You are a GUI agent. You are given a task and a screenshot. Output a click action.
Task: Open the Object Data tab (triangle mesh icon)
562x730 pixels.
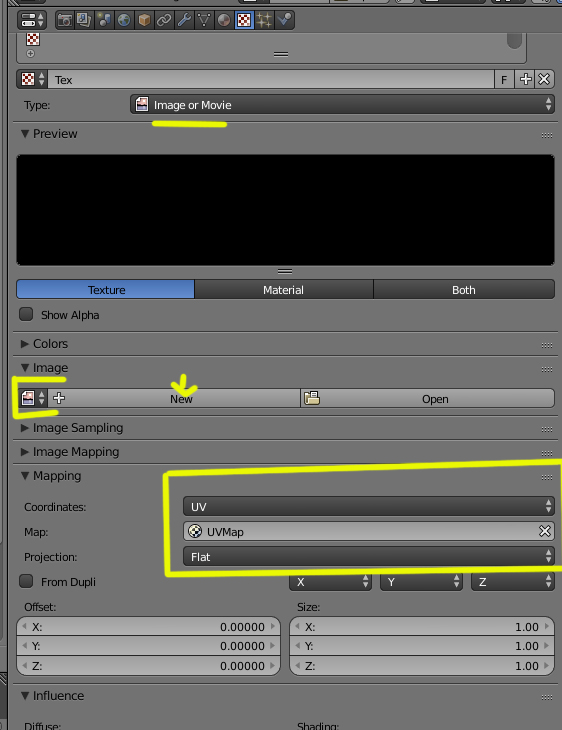click(204, 20)
